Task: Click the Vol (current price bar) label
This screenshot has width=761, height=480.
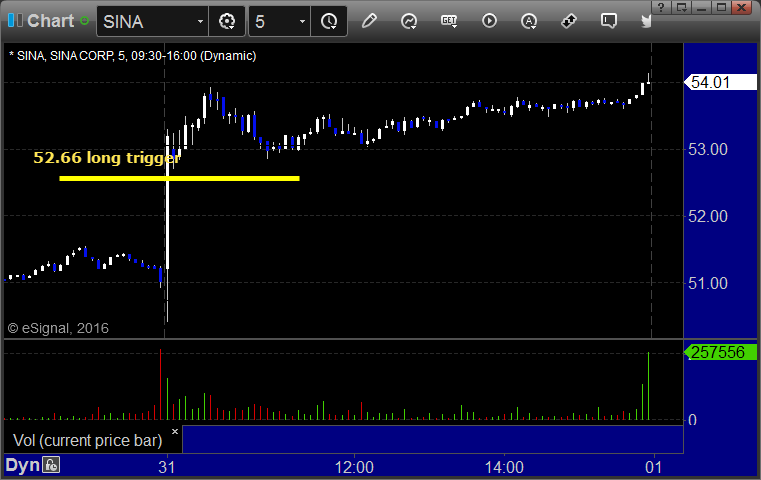Action: (87, 440)
